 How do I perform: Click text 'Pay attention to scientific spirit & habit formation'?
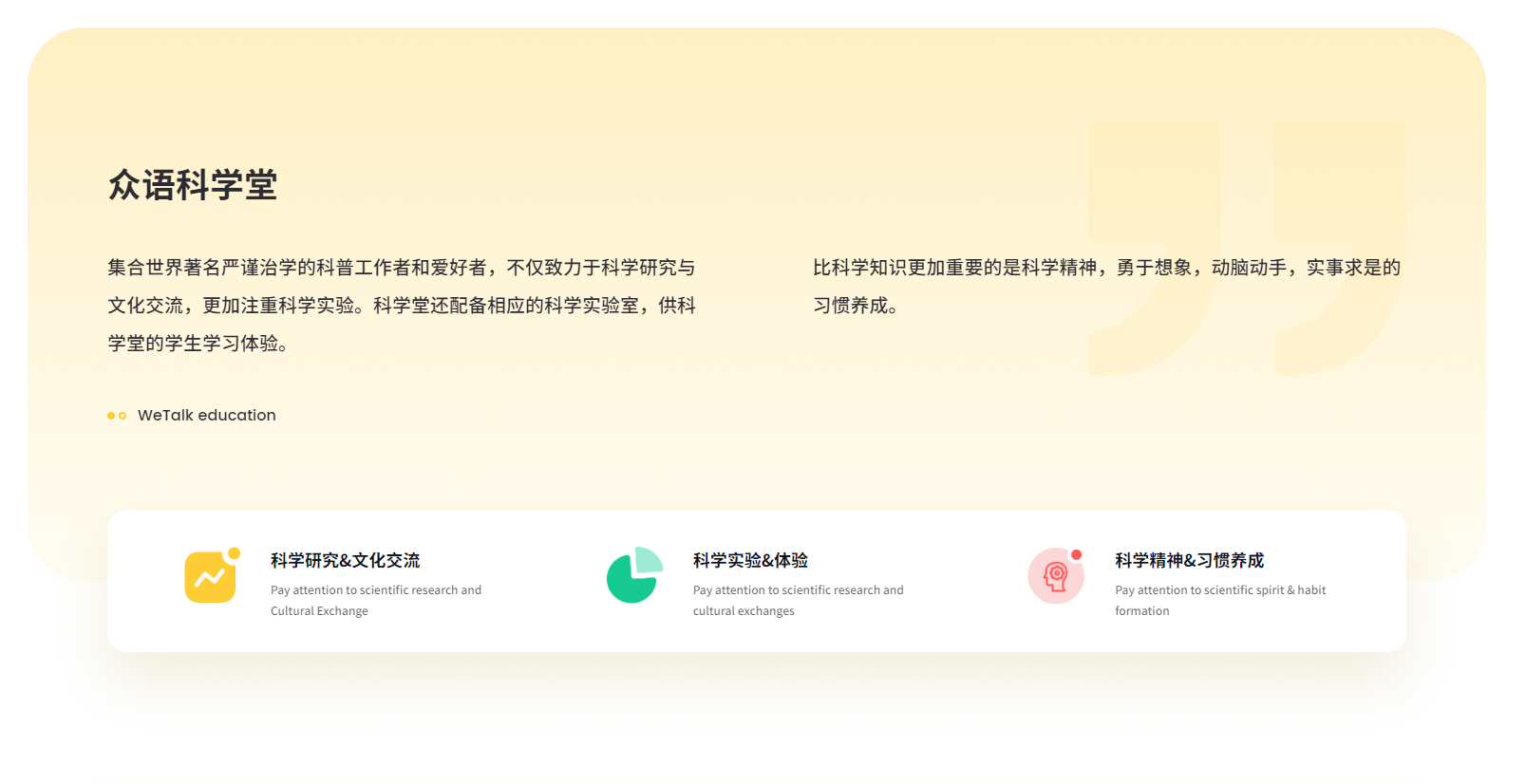coord(1220,600)
